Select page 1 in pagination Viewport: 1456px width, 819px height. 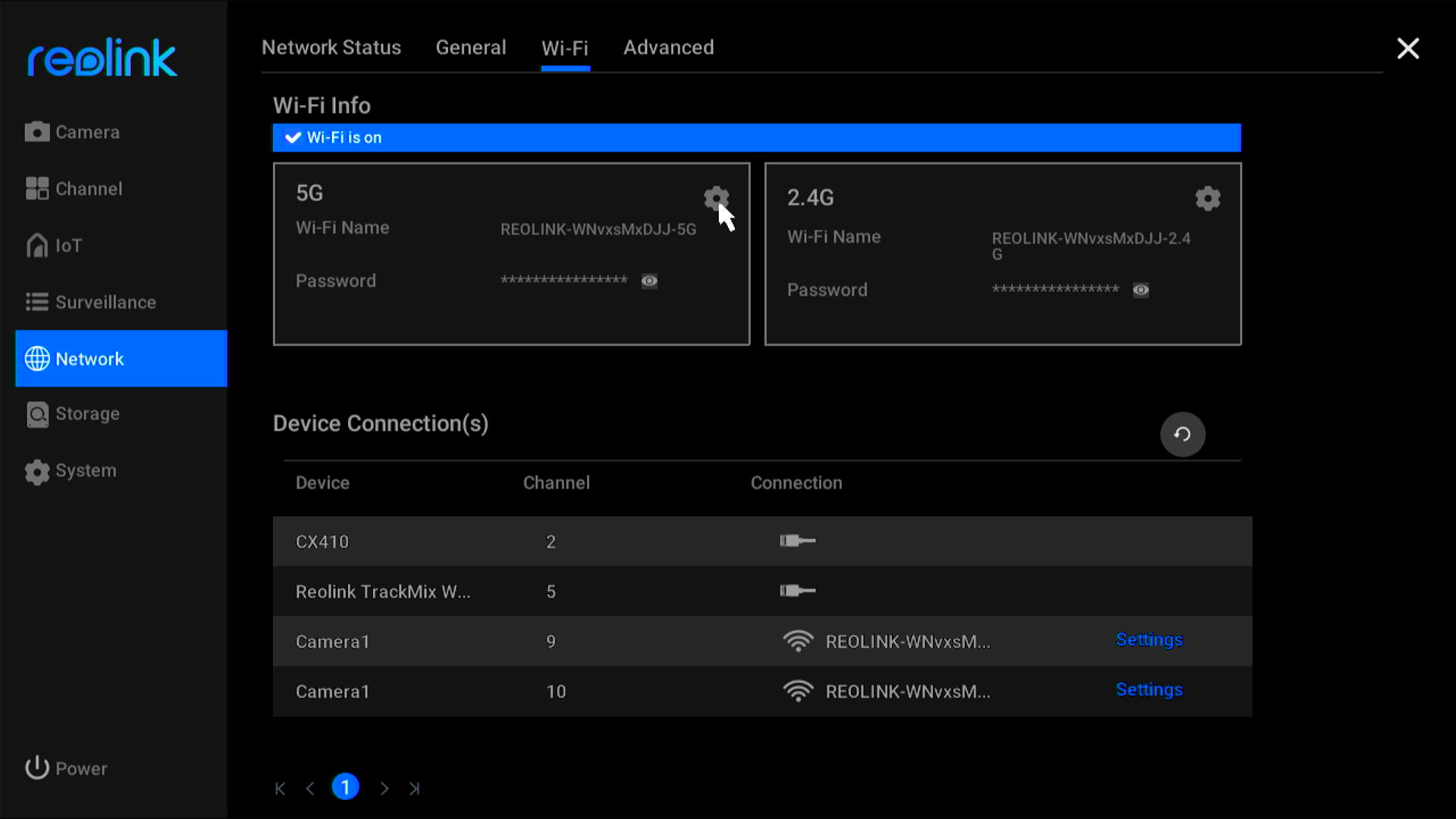point(345,787)
